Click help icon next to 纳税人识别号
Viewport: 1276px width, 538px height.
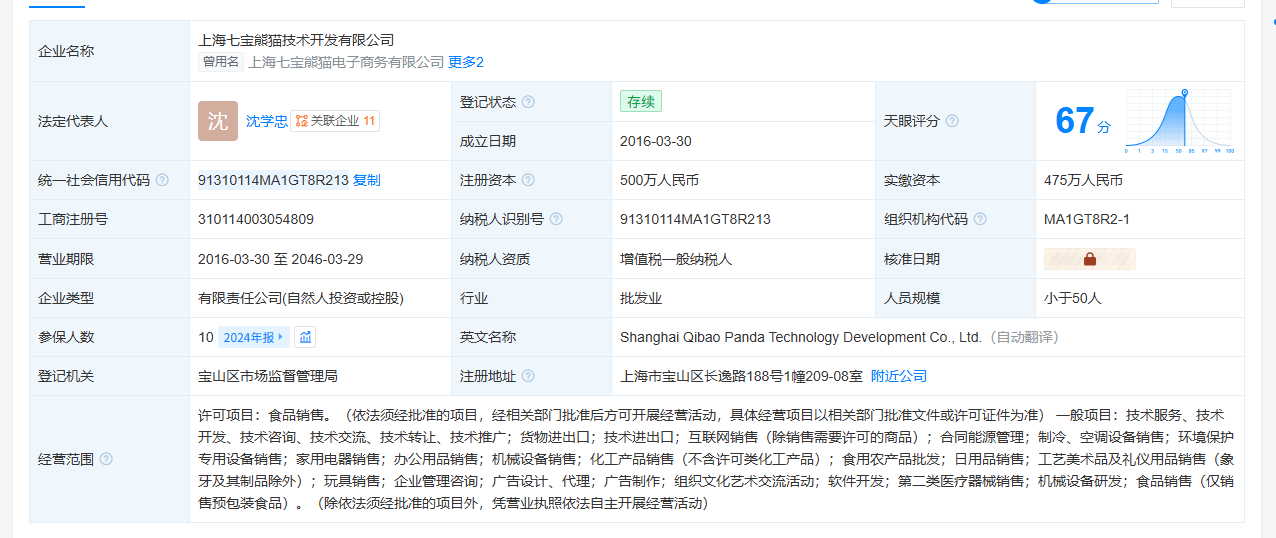556,219
